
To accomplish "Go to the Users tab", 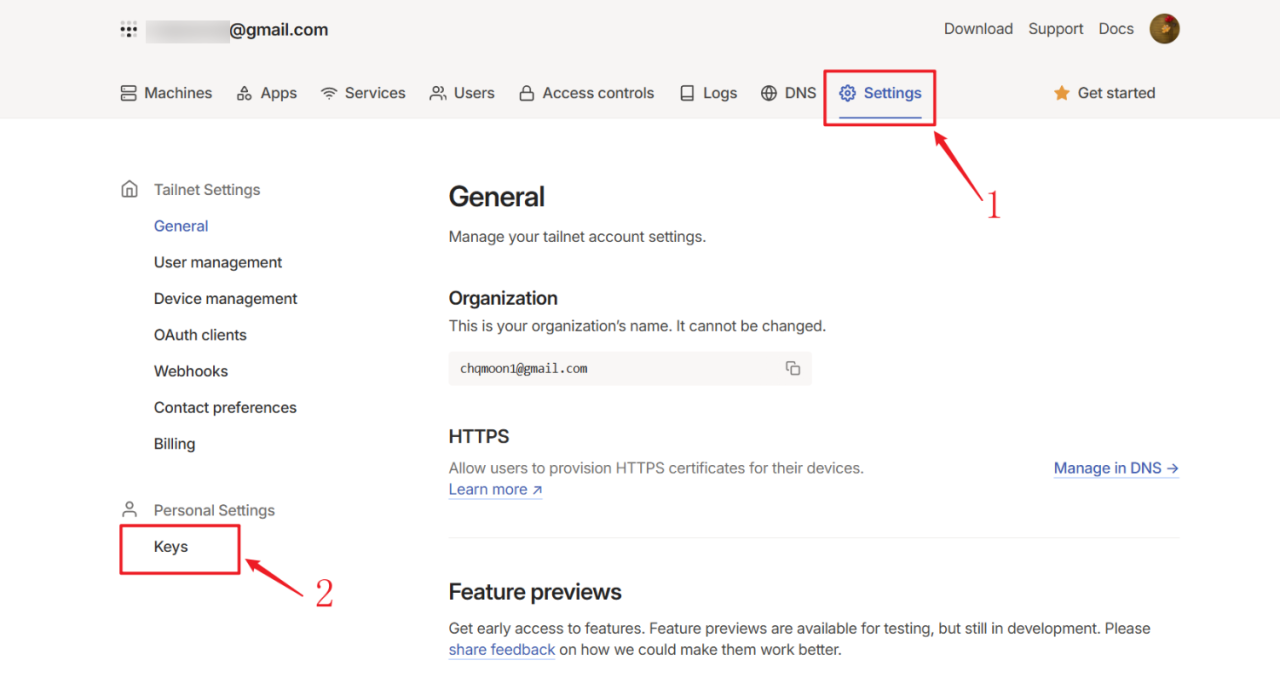I will (x=461, y=93).
